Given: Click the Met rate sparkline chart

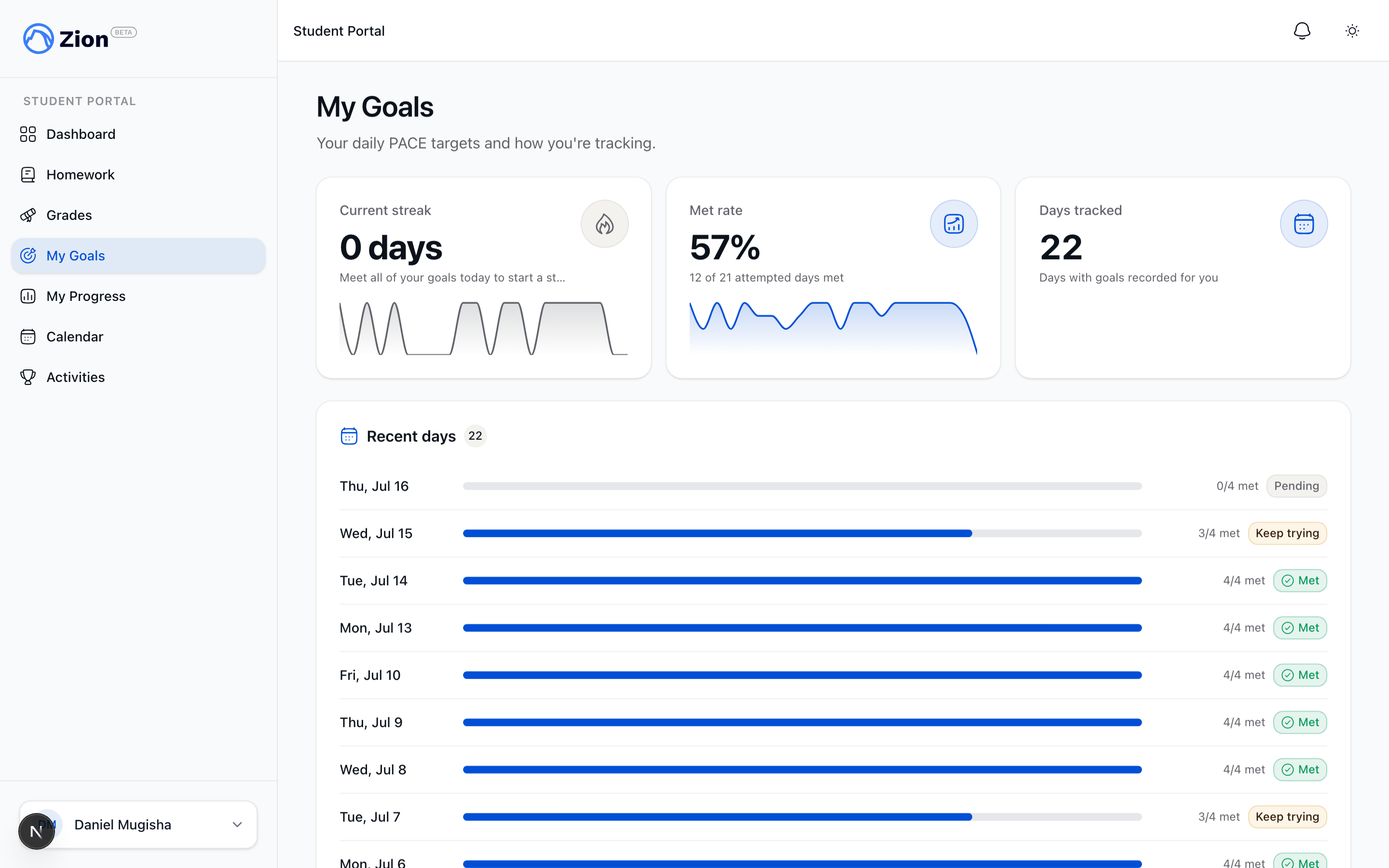Looking at the screenshot, I should pyautogui.click(x=833, y=328).
